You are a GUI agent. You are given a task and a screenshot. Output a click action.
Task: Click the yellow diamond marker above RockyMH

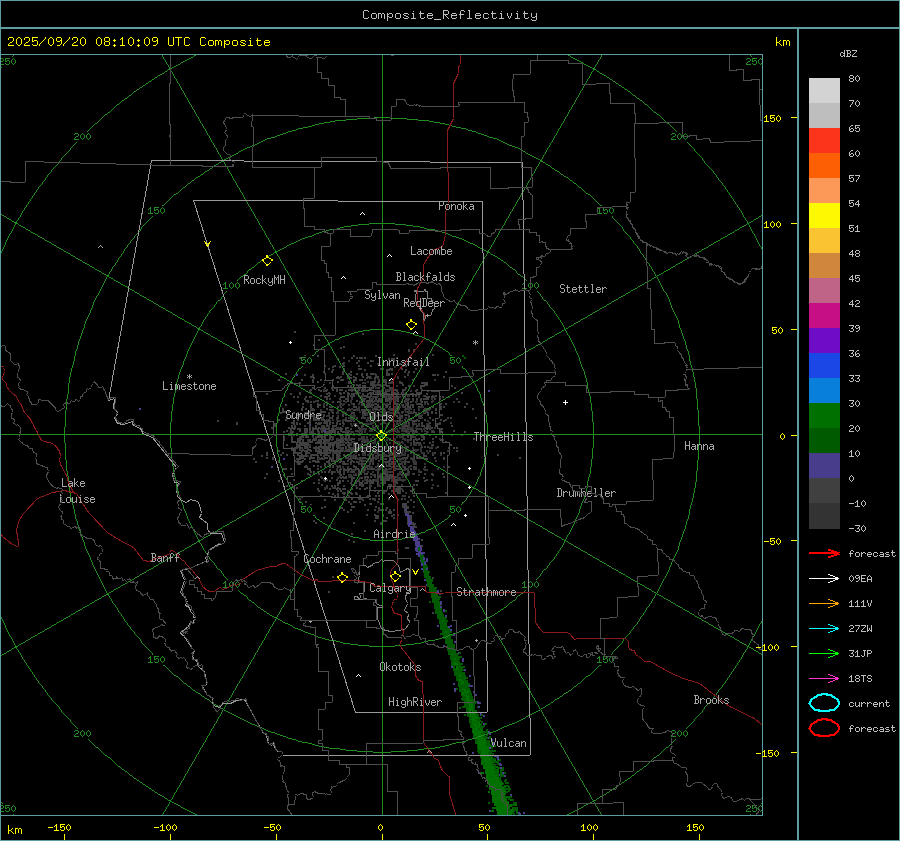click(267, 260)
